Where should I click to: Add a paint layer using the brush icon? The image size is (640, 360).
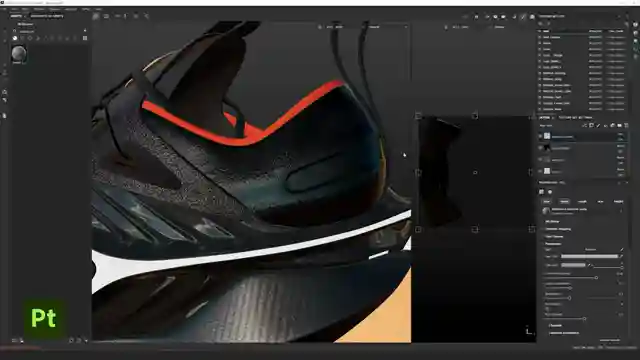[598, 126]
